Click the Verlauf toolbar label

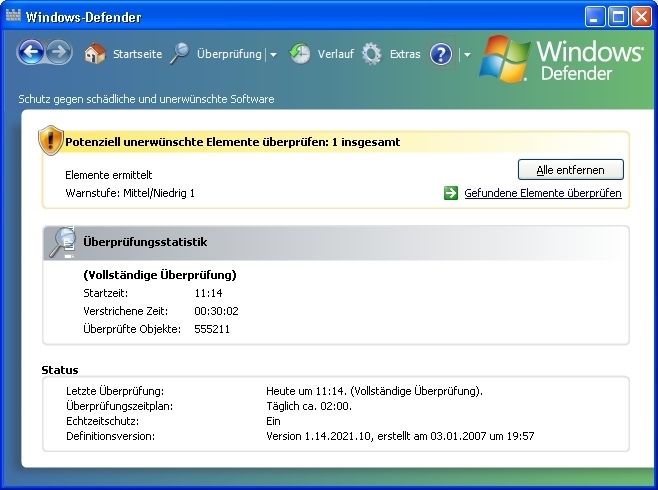tap(336, 54)
